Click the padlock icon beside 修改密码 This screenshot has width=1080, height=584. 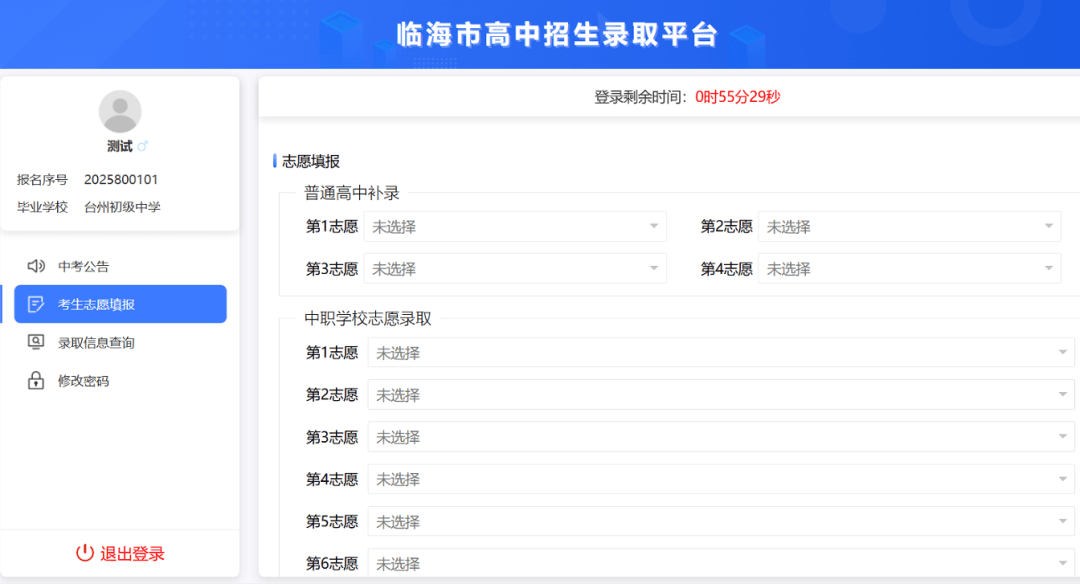(x=36, y=380)
